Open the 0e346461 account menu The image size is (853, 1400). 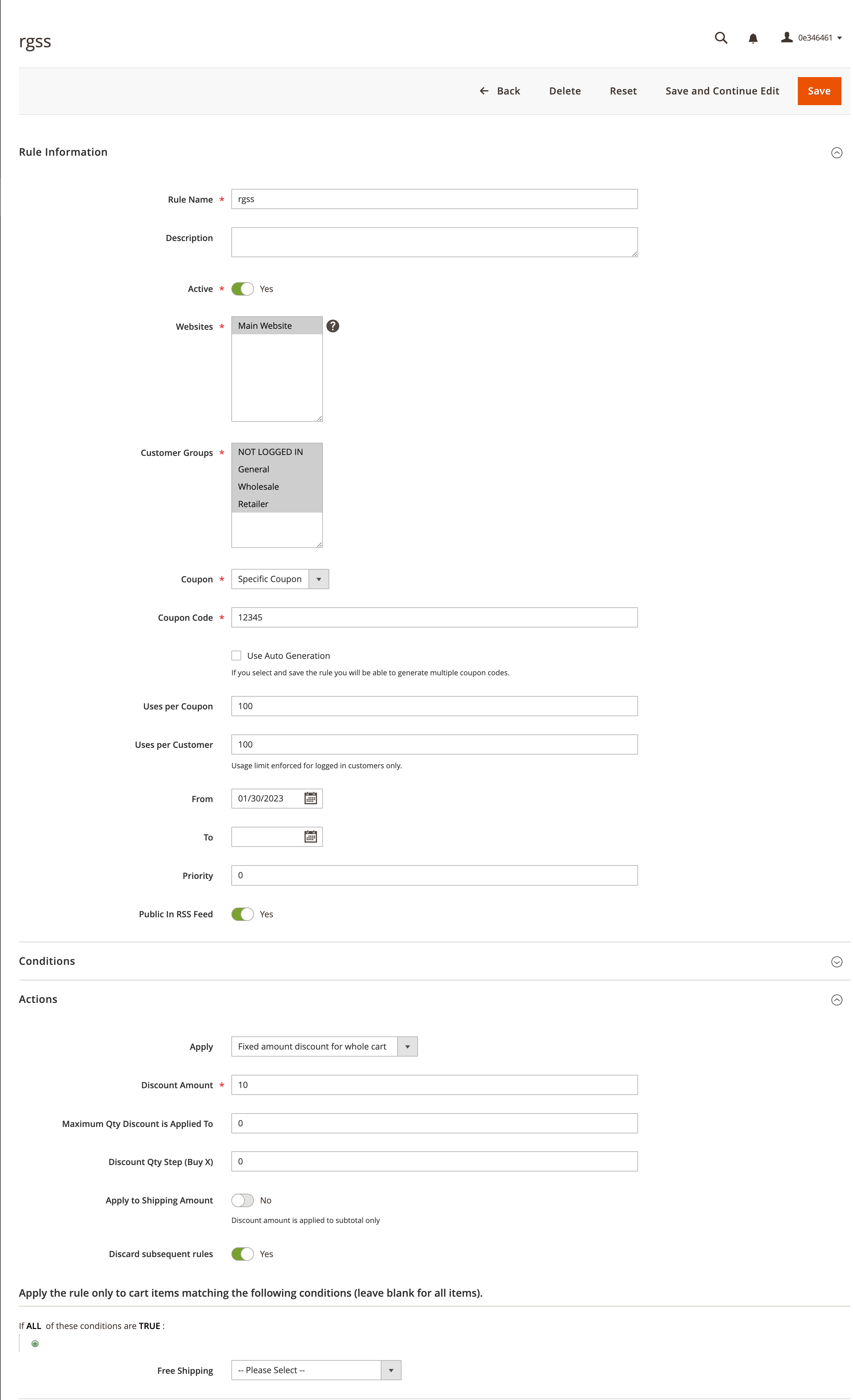tap(812, 37)
